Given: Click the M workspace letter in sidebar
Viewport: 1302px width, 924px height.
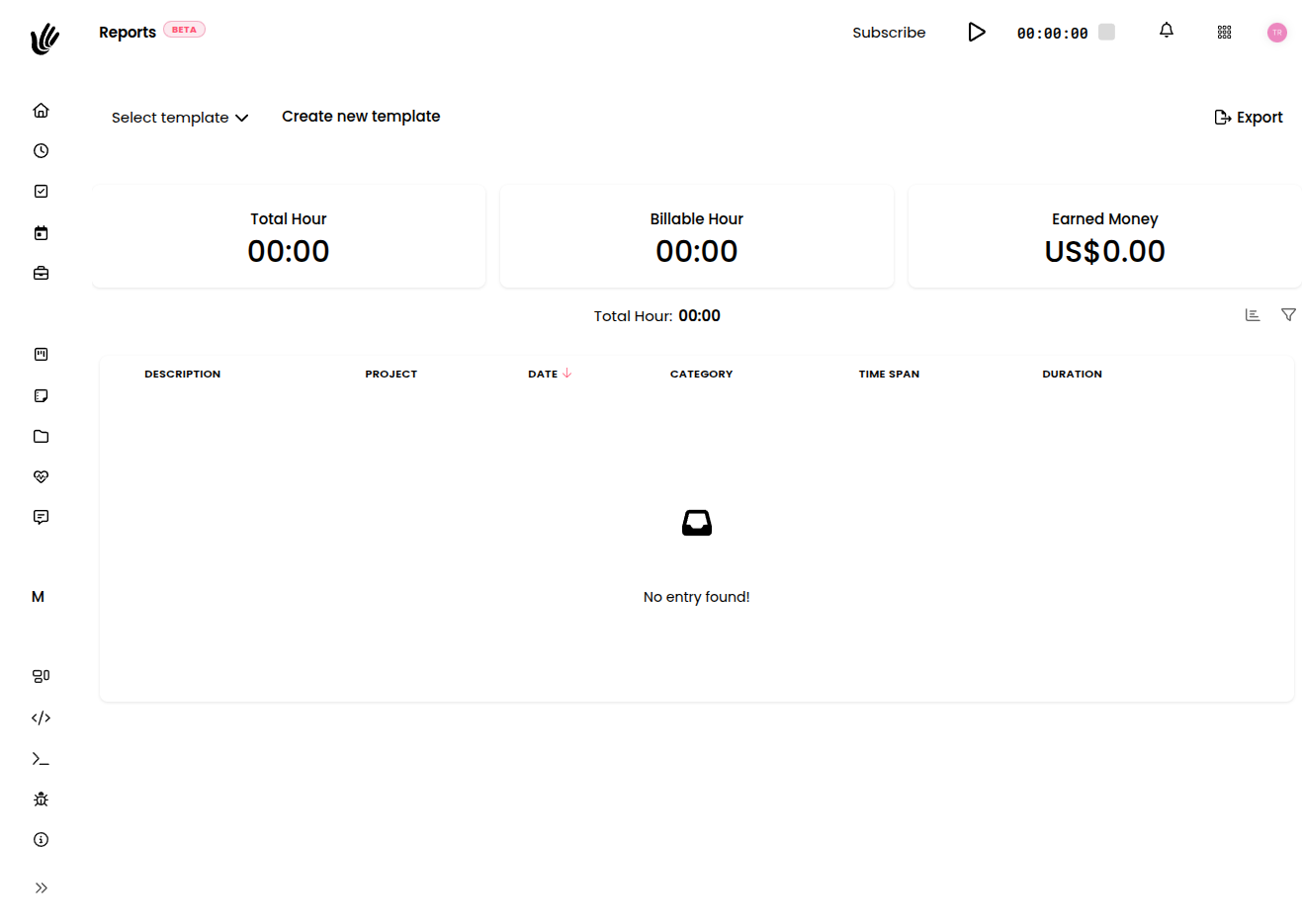Looking at the screenshot, I should 38,597.
